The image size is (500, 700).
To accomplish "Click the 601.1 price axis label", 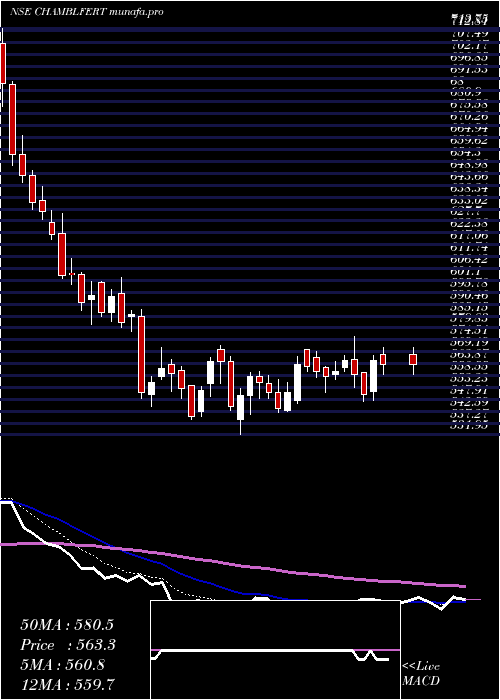I will point(468,272).
